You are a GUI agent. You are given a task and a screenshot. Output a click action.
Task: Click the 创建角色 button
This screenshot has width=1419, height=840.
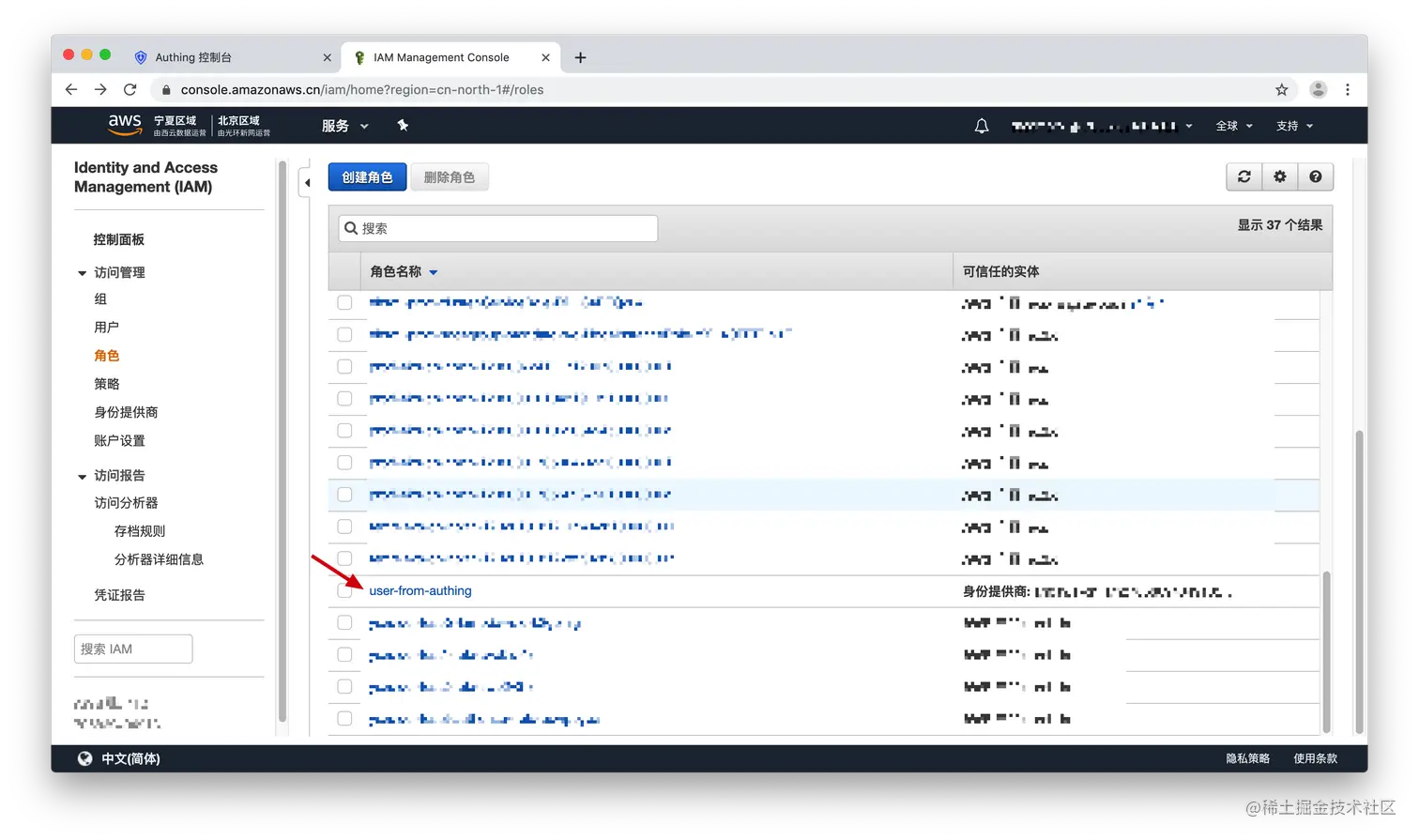click(367, 176)
